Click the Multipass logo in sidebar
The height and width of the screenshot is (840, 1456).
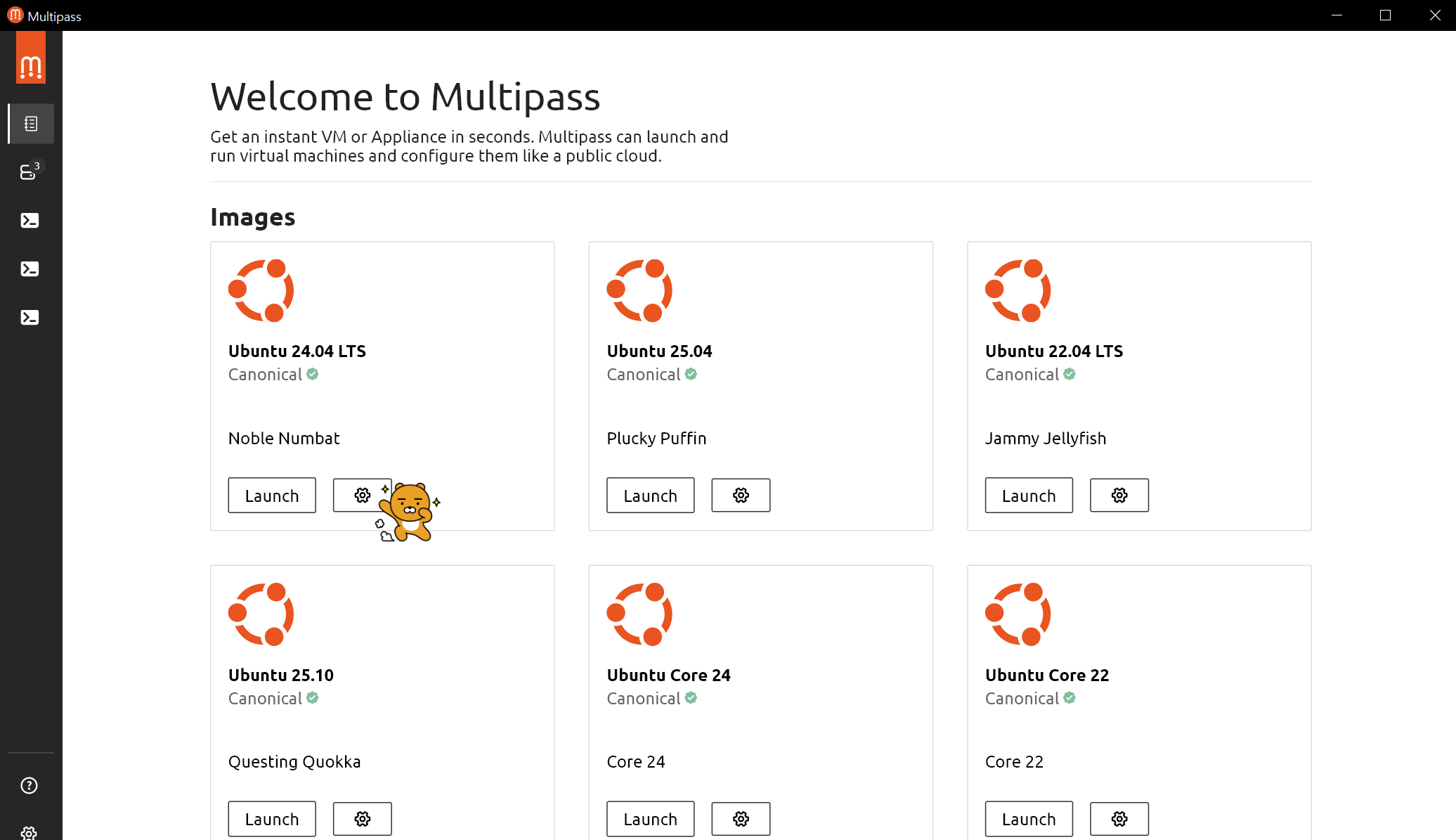click(x=31, y=65)
